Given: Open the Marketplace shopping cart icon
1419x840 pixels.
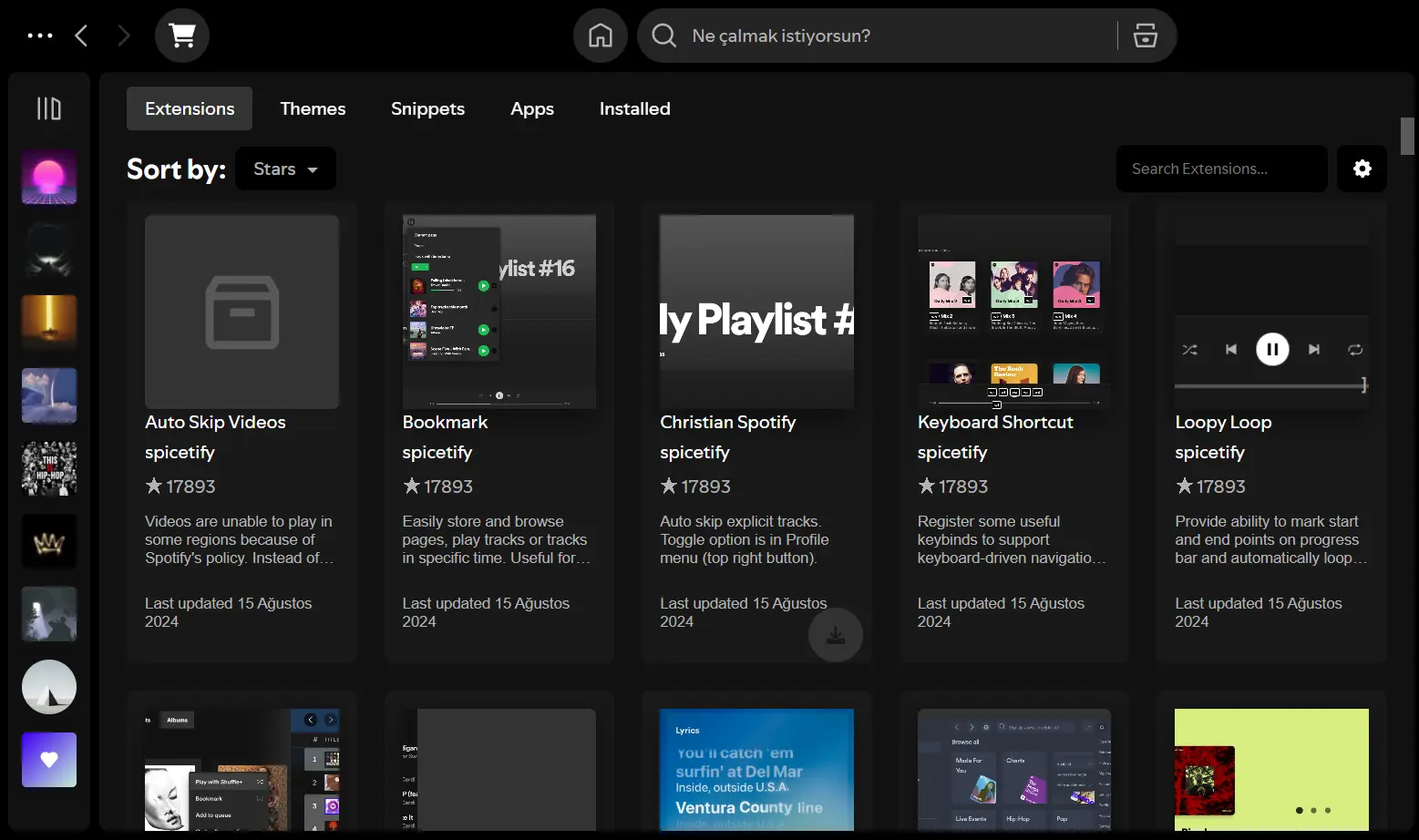Looking at the screenshot, I should [182, 36].
